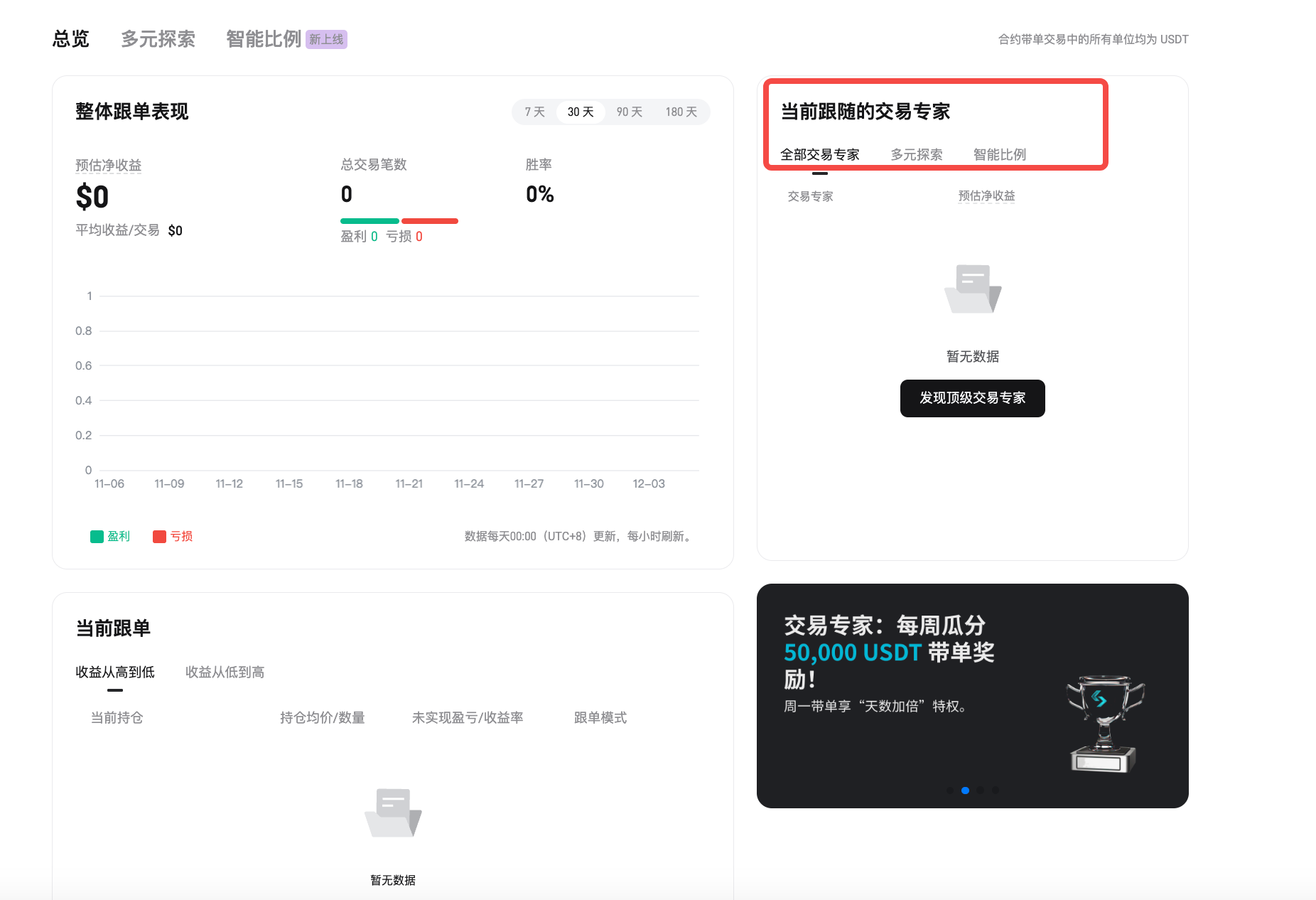1316x900 pixels.
Task: Click the underlined 预估净收益 label
Action: [108, 165]
